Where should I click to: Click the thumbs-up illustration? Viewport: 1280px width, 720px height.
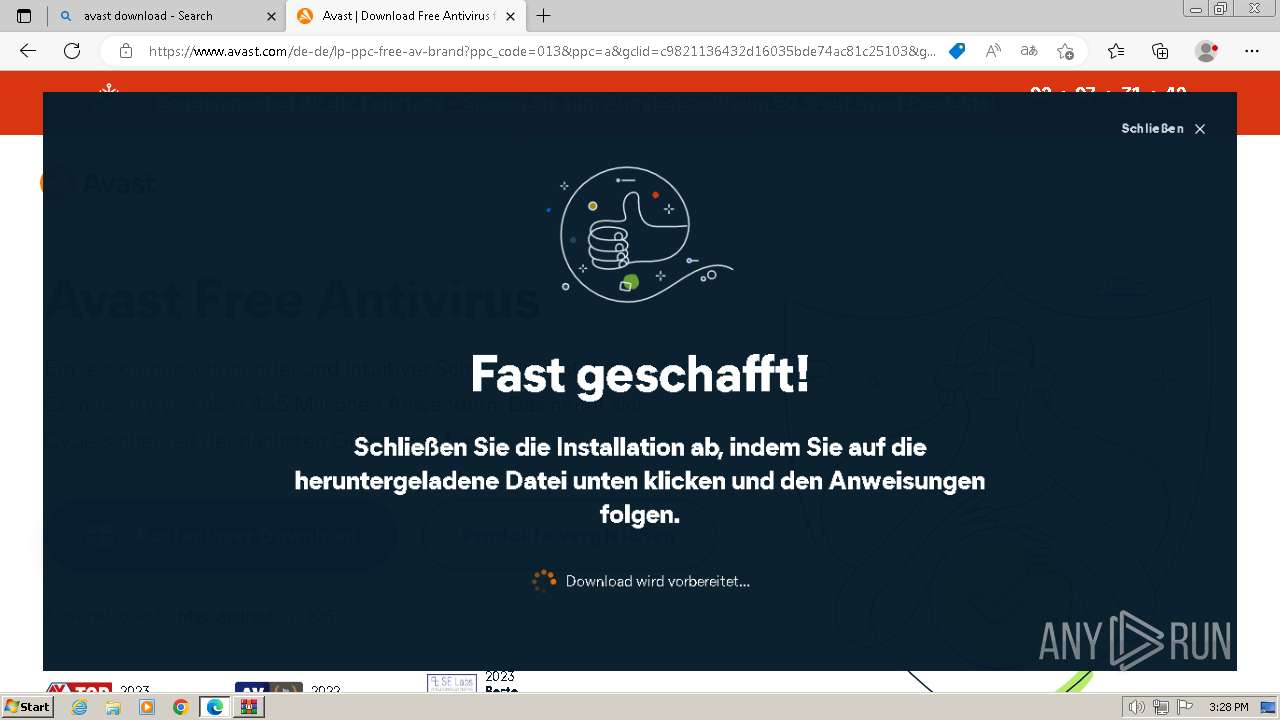click(640, 234)
